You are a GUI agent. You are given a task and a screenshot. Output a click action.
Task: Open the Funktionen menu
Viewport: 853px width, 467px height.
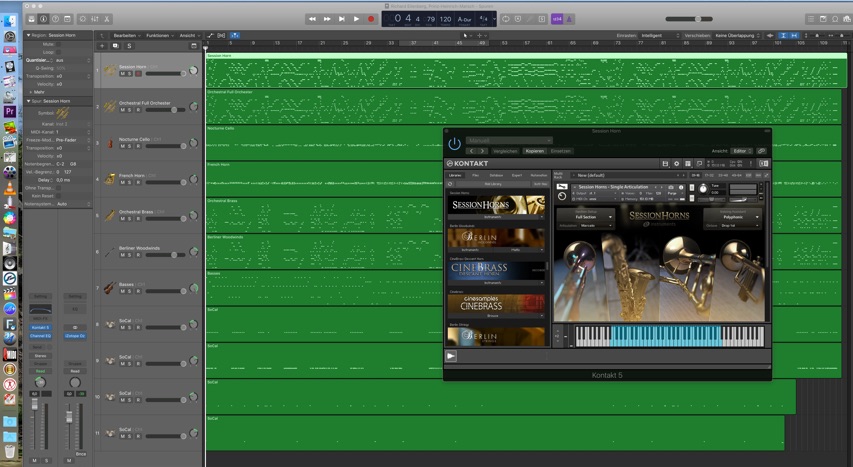click(159, 35)
